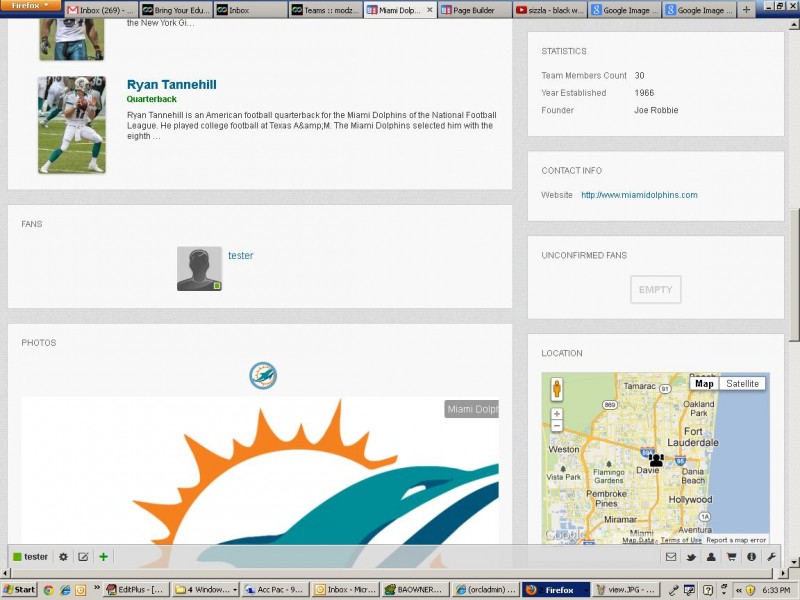This screenshot has width=800, height=600.
Task: Click the Quarterback position label
Action: [152, 99]
